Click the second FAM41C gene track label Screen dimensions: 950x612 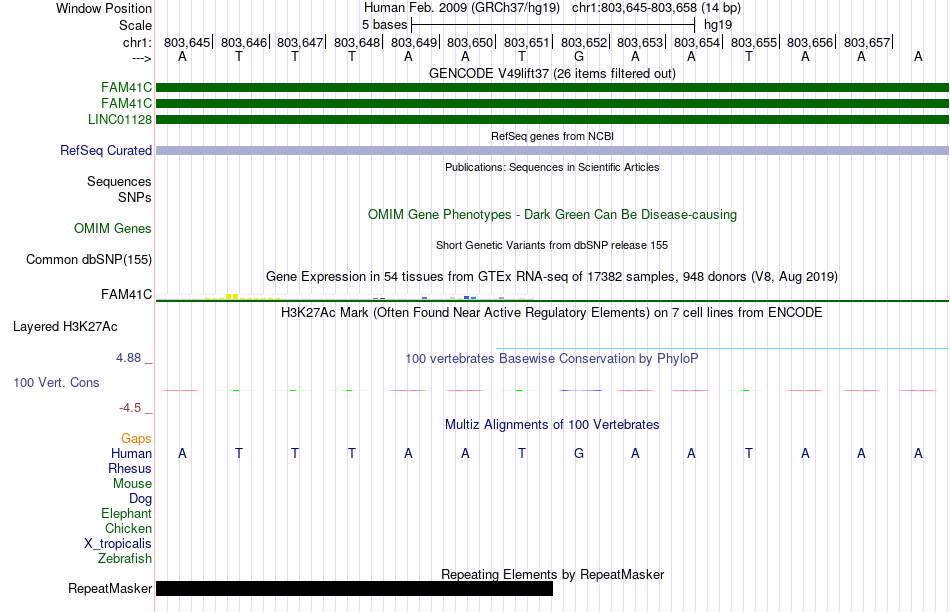(x=126, y=104)
